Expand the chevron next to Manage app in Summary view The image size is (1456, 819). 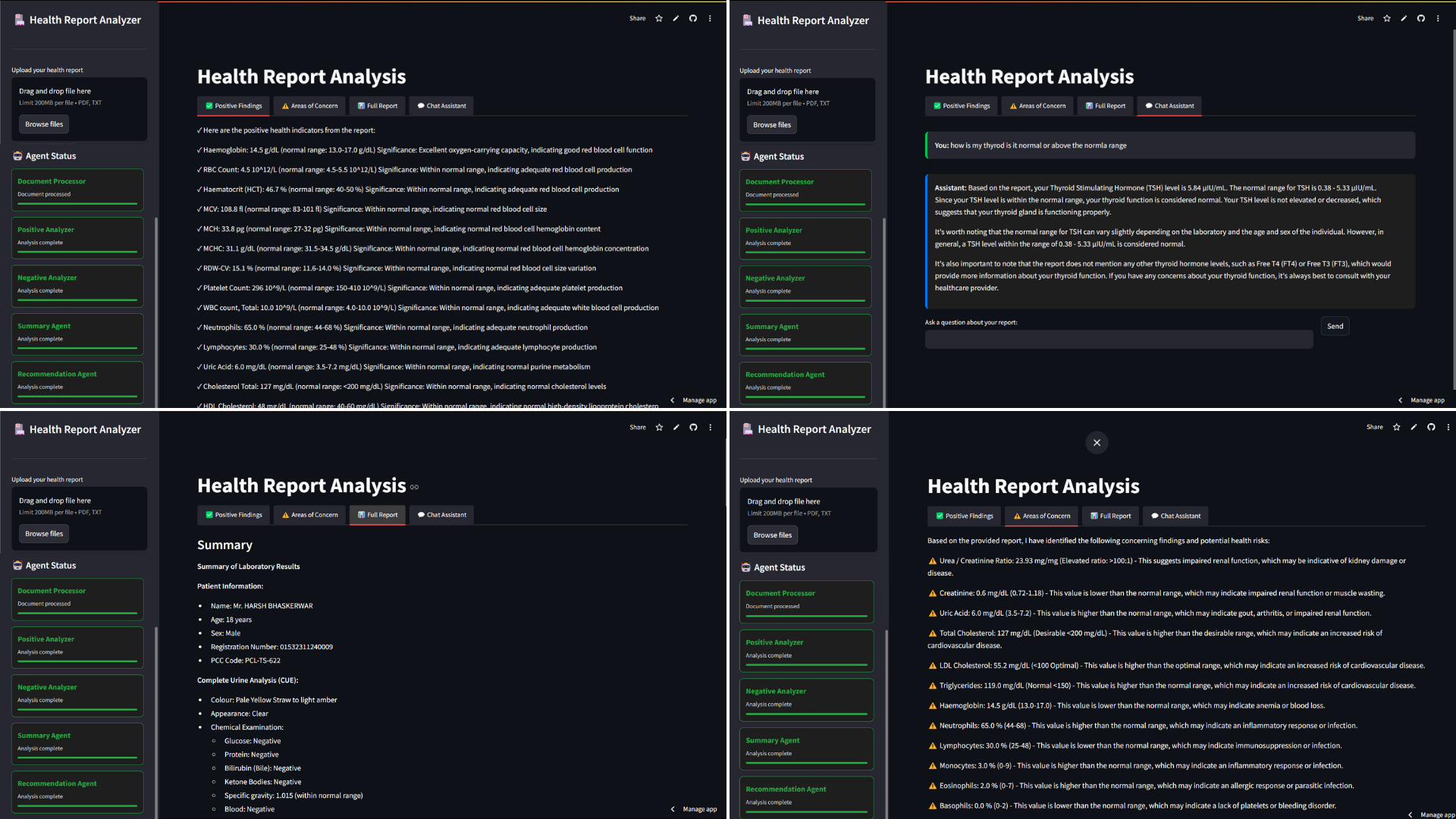tap(673, 809)
